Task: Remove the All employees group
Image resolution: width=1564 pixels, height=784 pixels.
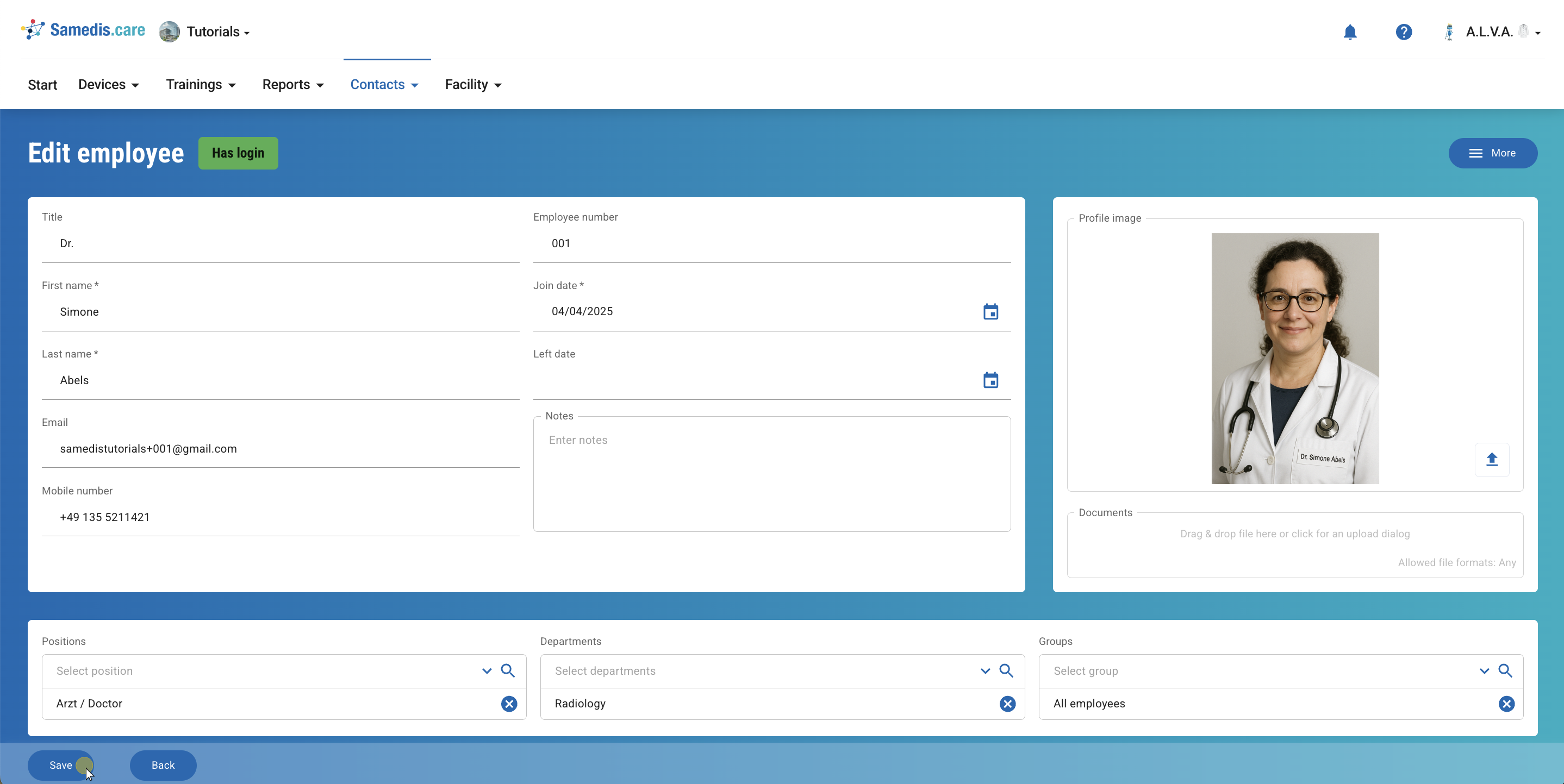Action: click(x=1506, y=704)
